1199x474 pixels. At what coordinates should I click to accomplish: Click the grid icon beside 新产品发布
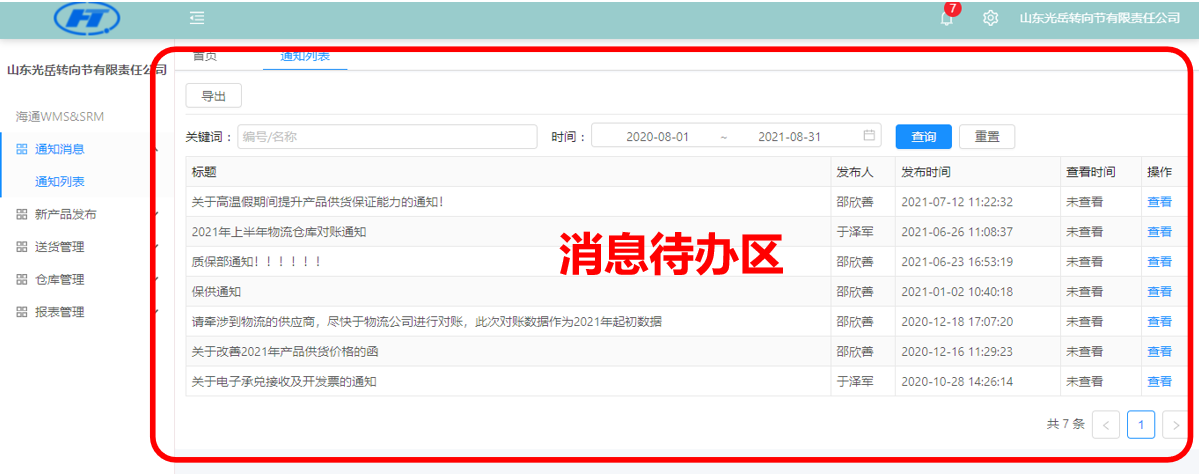tap(22, 214)
